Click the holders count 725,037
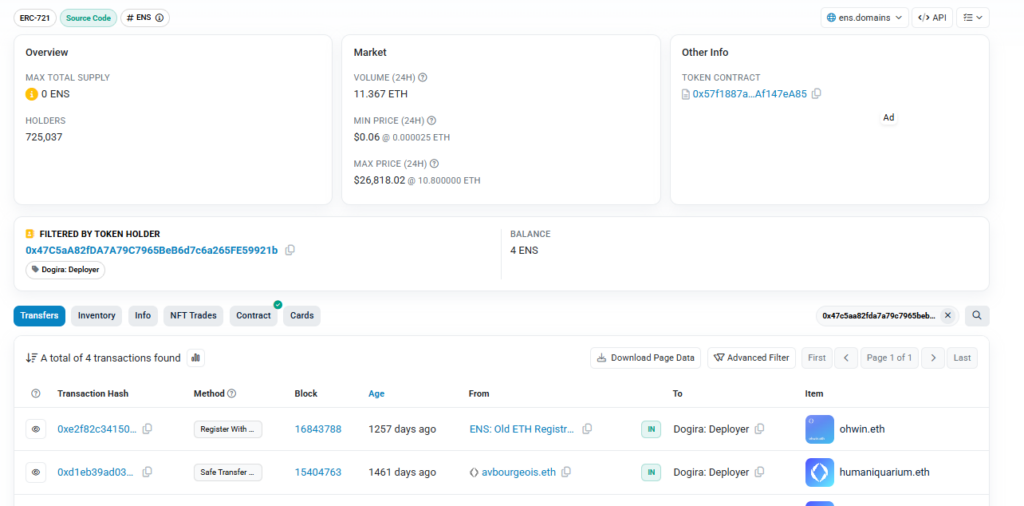1024x506 pixels. tap(44, 137)
